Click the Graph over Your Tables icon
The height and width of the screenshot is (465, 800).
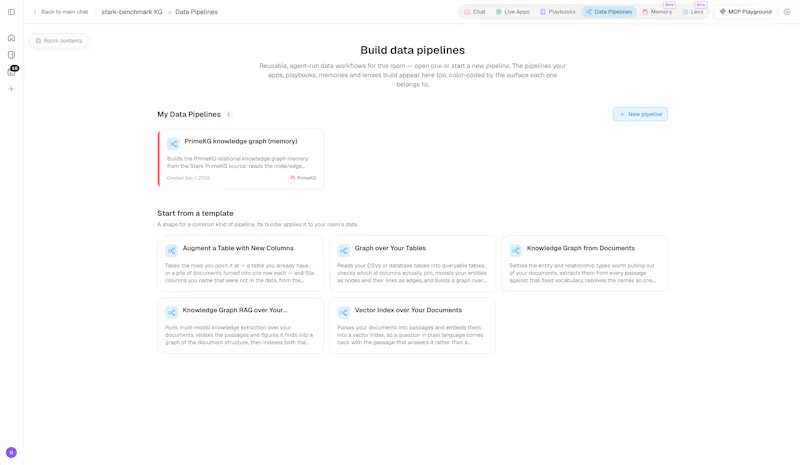pyautogui.click(x=344, y=250)
